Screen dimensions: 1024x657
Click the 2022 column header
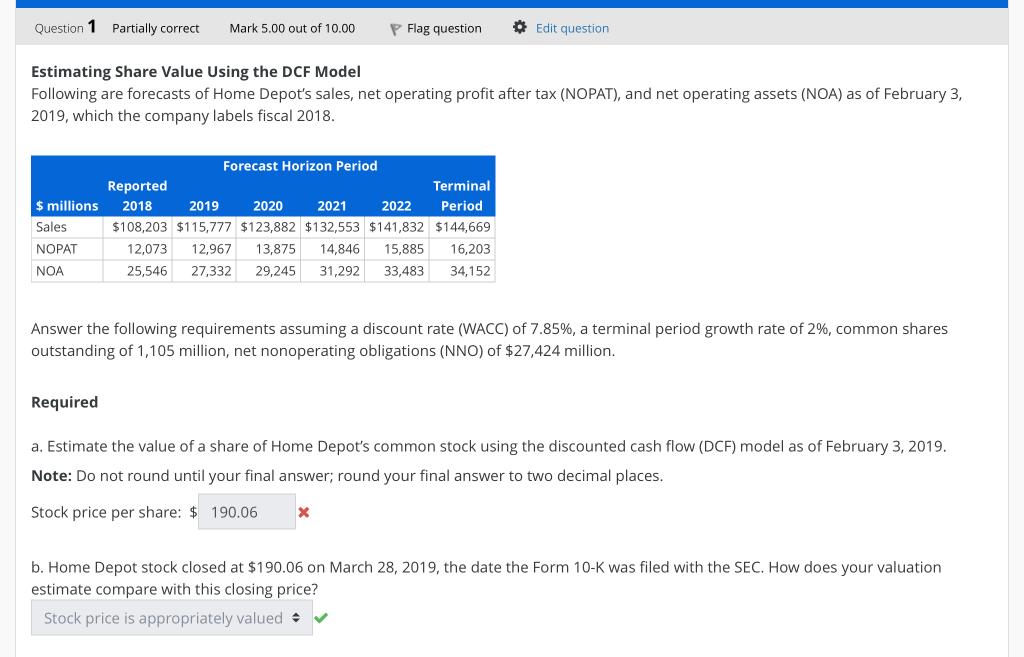pyautogui.click(x=396, y=206)
